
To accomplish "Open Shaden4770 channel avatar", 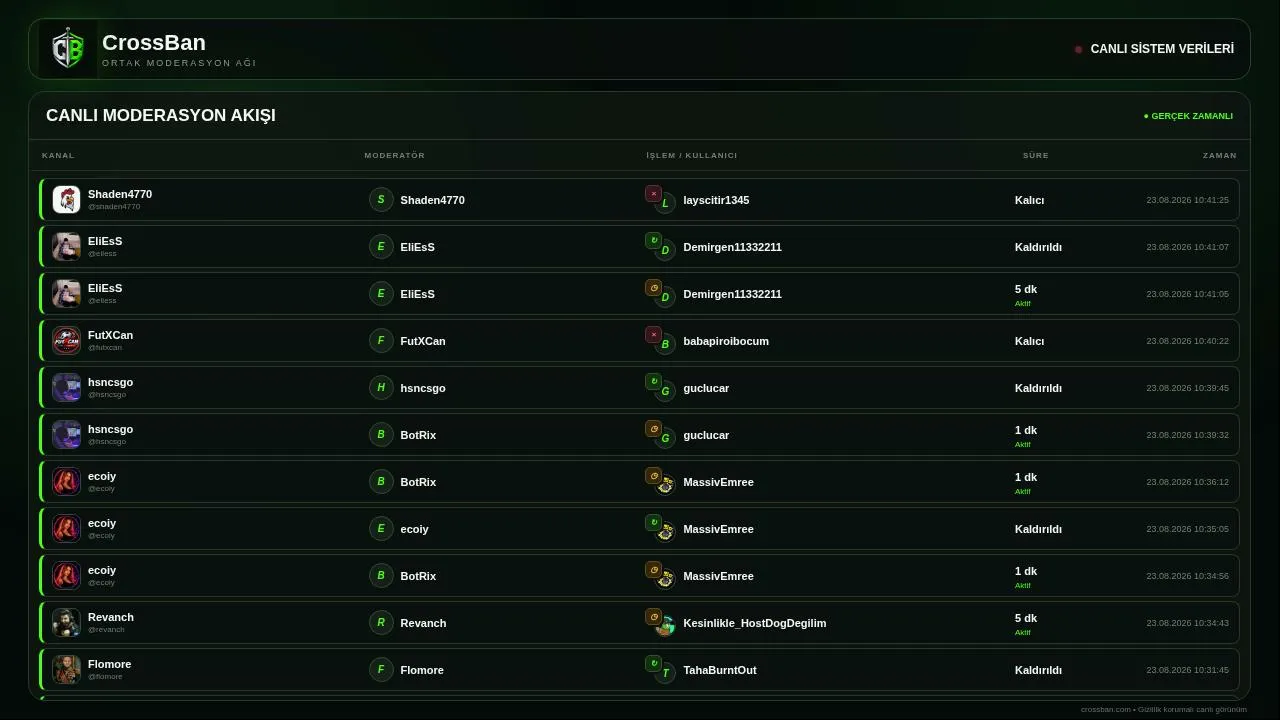I will (x=66, y=200).
